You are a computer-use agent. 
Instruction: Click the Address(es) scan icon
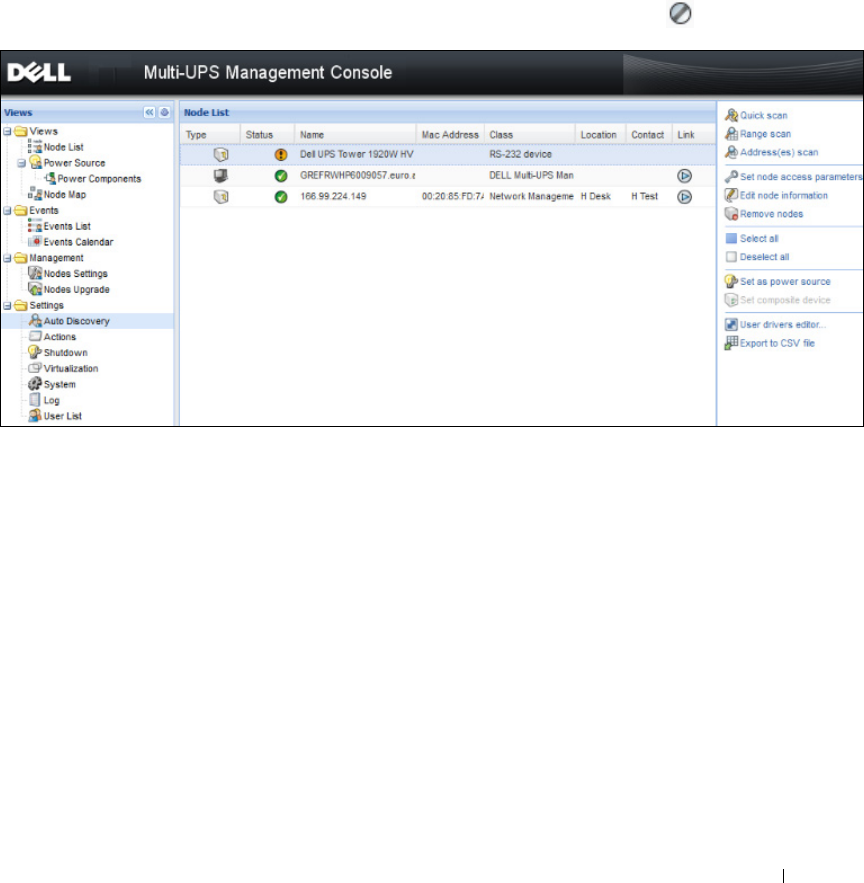pyautogui.click(x=731, y=152)
